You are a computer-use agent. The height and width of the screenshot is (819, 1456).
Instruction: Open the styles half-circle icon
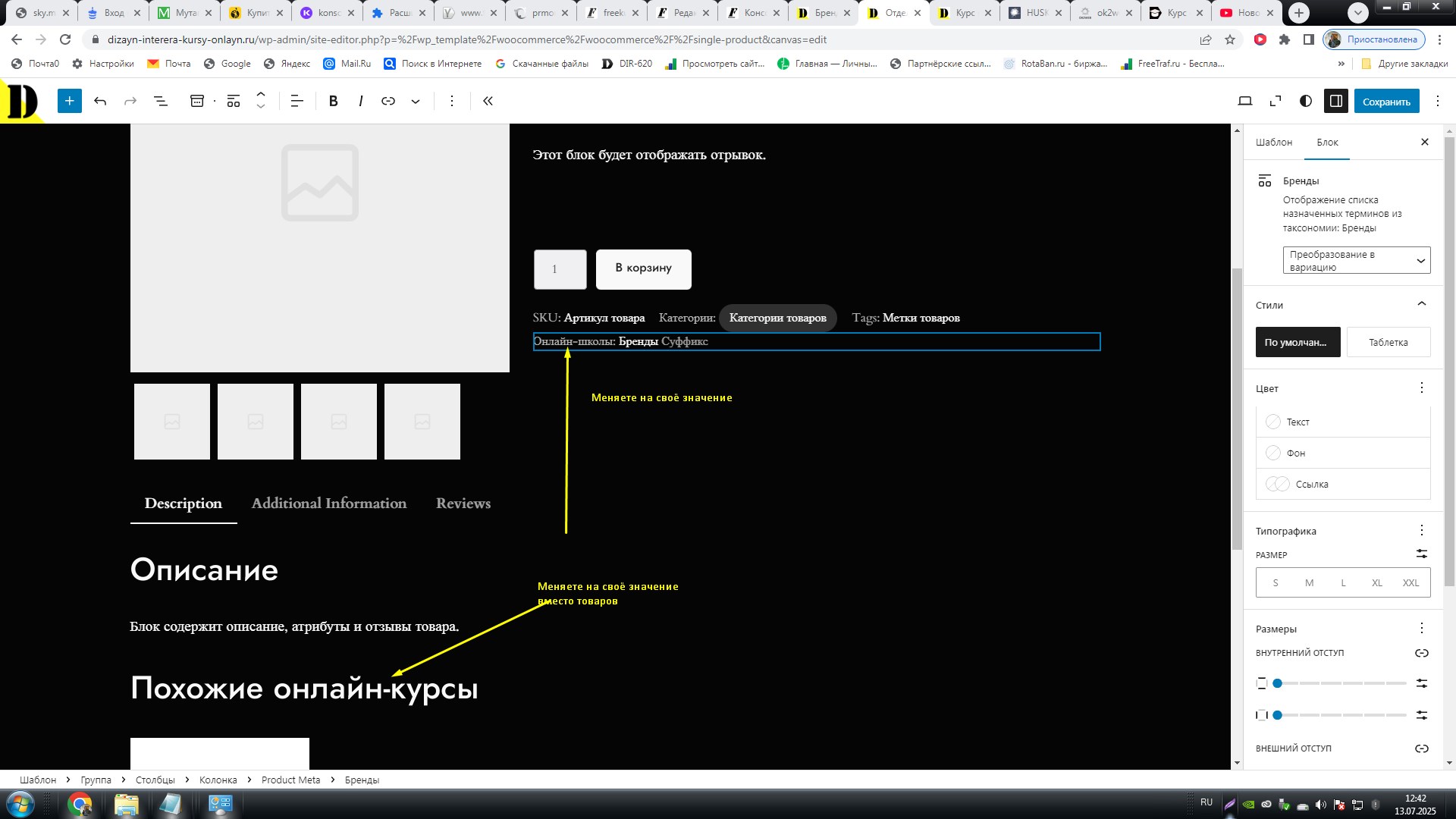tap(1305, 101)
